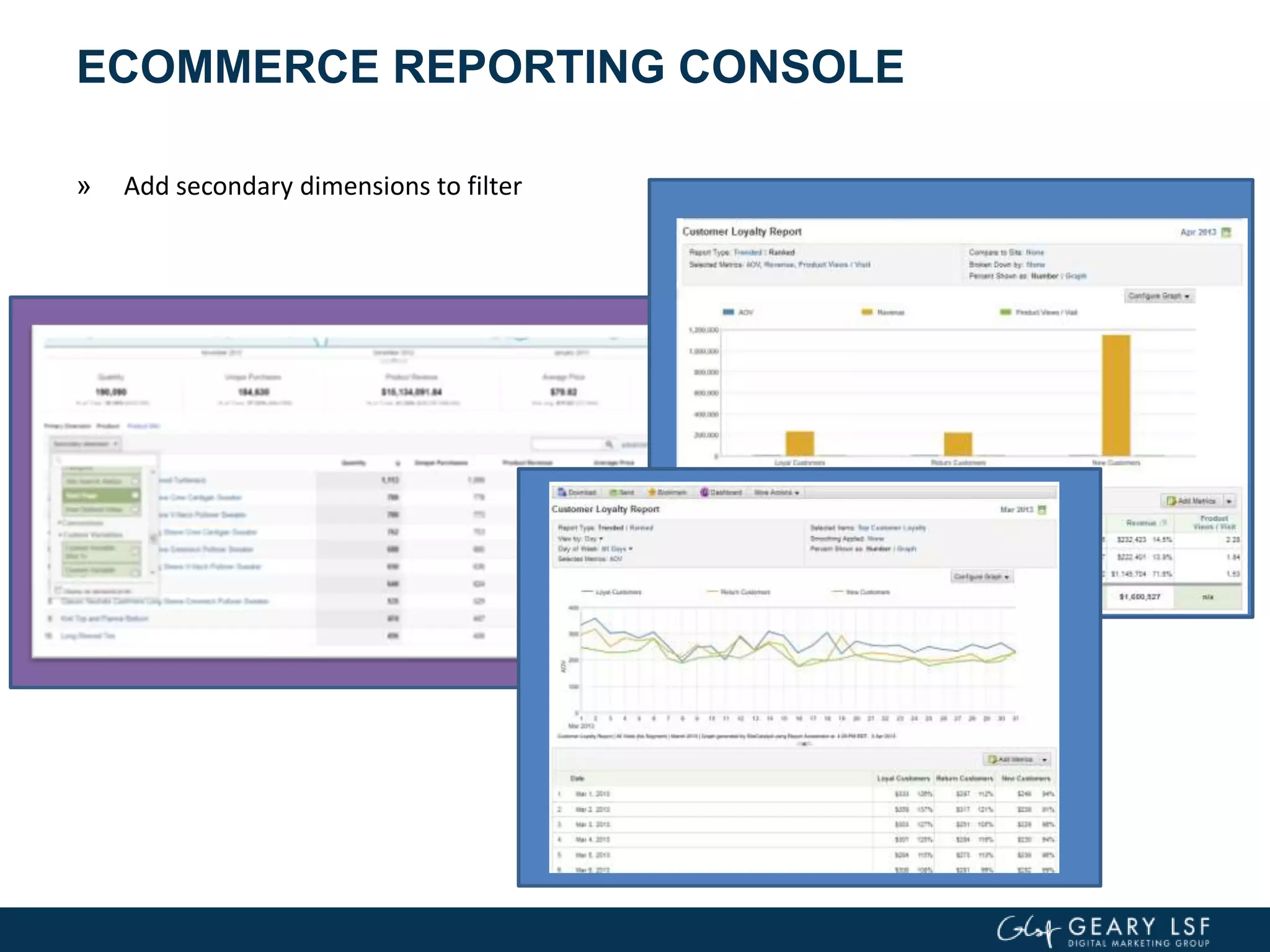Click the New Customers column header in table
1270x952 pixels.
tap(1026, 778)
